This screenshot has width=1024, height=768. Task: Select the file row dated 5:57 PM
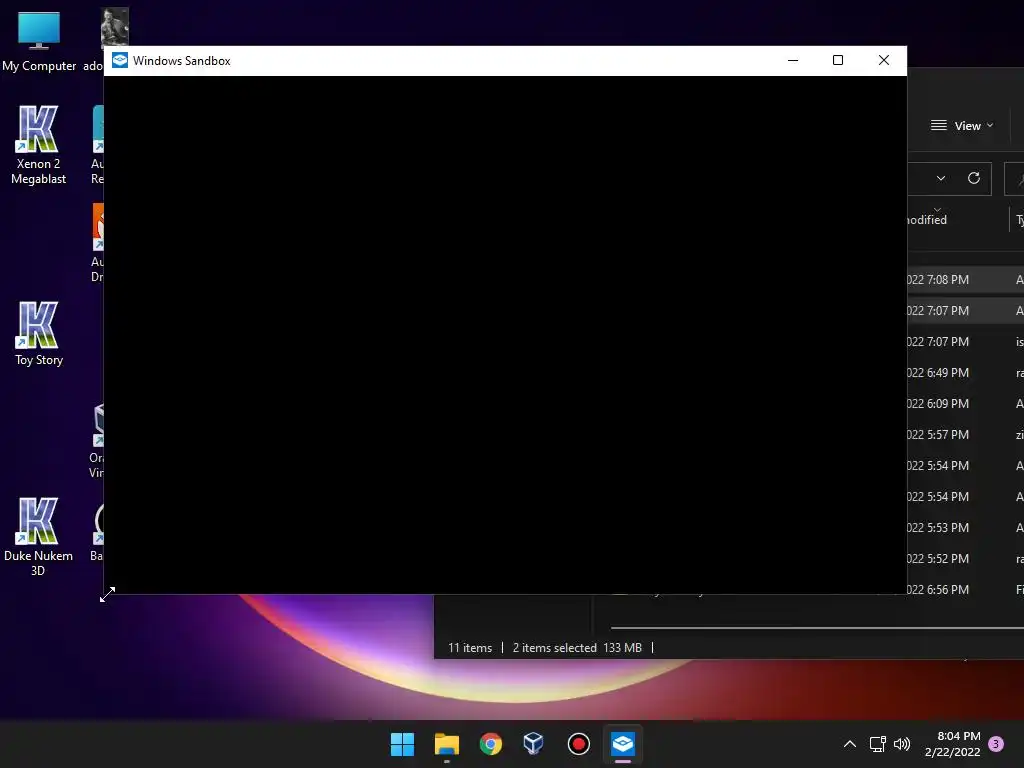pyautogui.click(x=965, y=435)
